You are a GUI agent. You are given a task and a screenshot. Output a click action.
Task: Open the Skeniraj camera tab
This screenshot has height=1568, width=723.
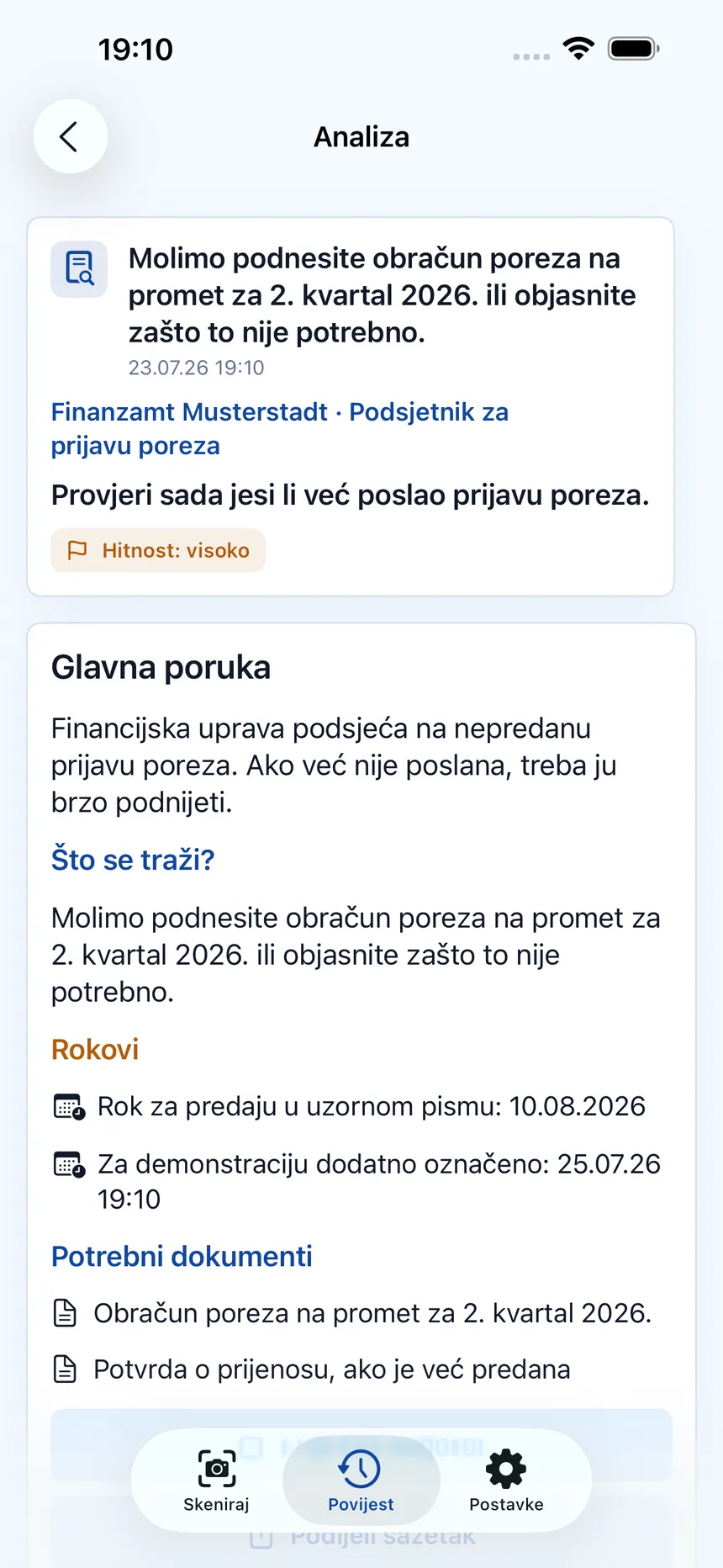[x=216, y=1481]
